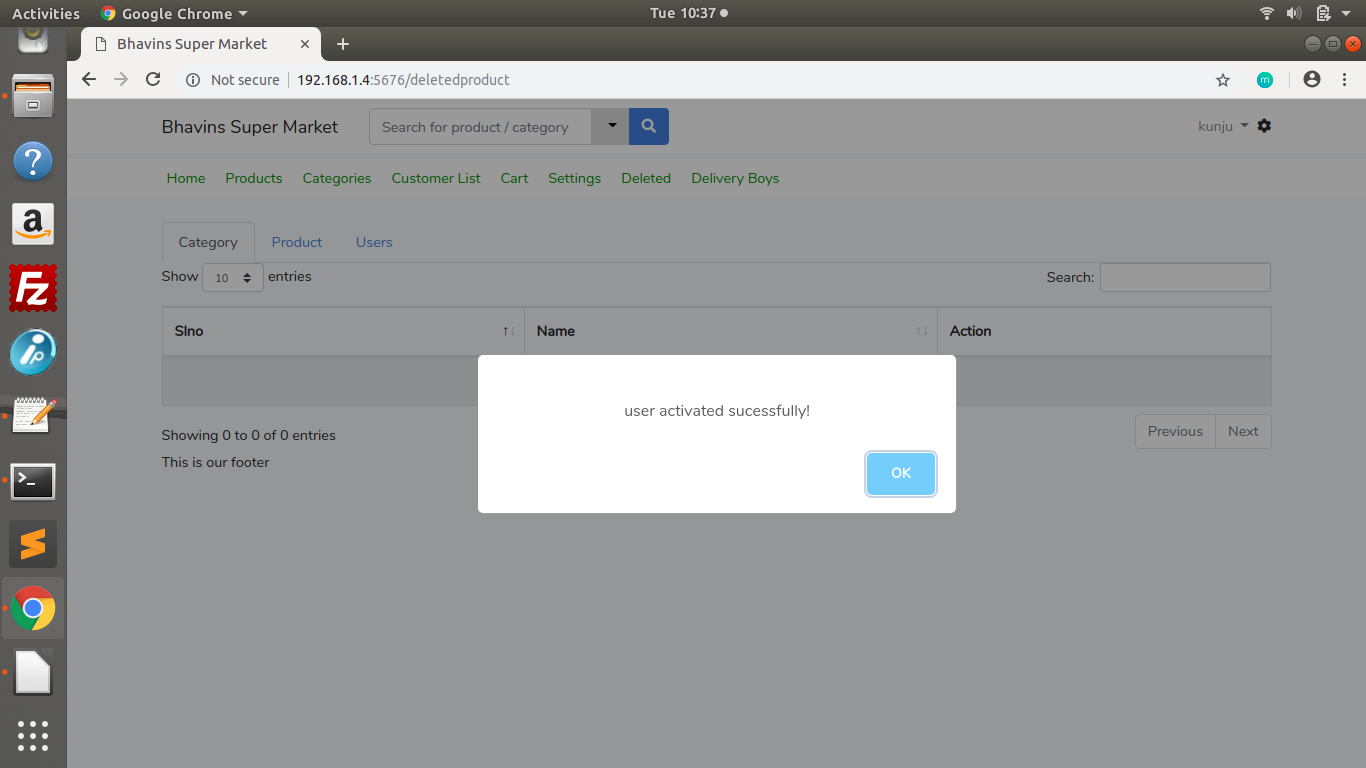The width and height of the screenshot is (1366, 768).
Task: Open the settings gear next to kunju
Action: (x=1264, y=126)
